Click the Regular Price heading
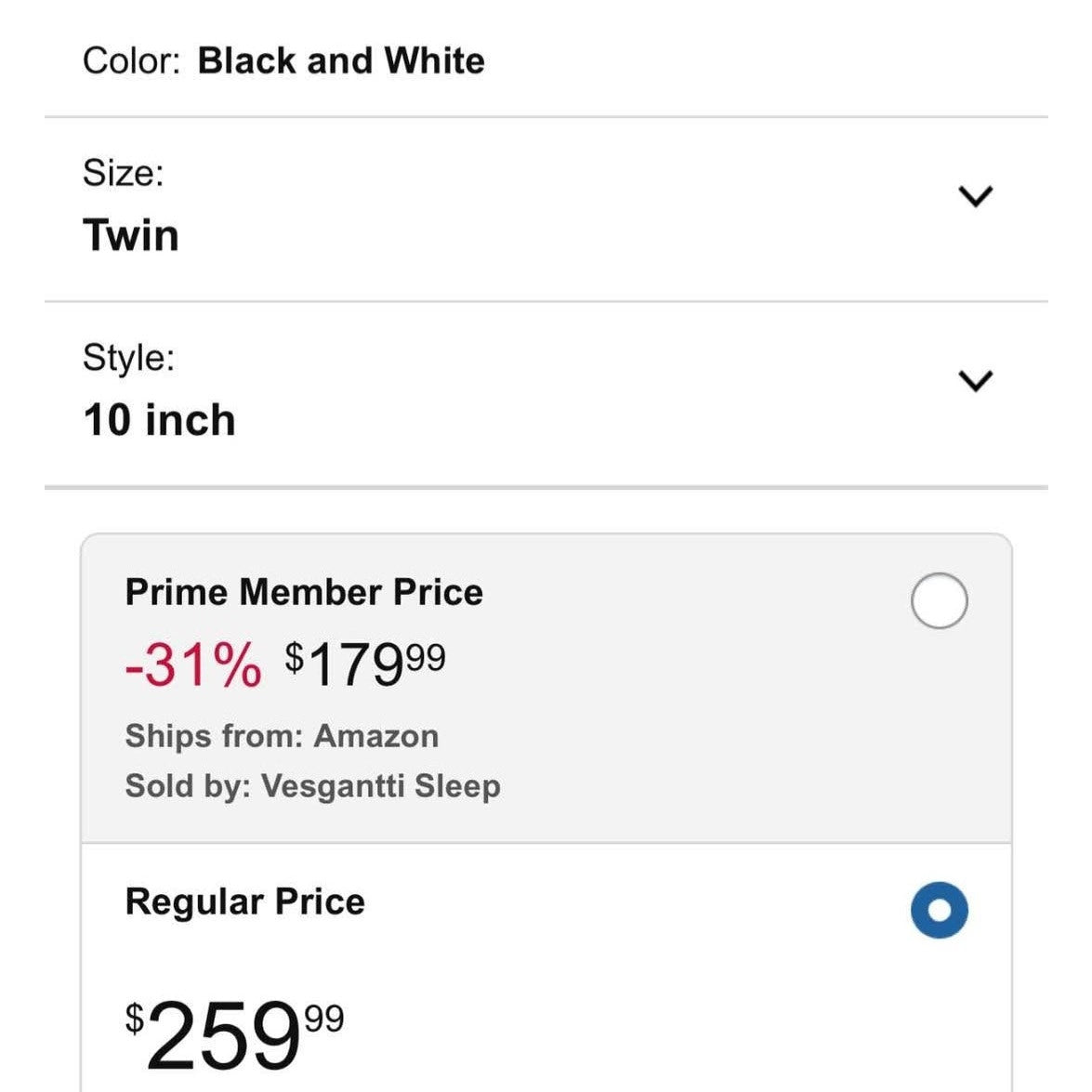Screen dimensions: 1092x1092 pos(245,902)
